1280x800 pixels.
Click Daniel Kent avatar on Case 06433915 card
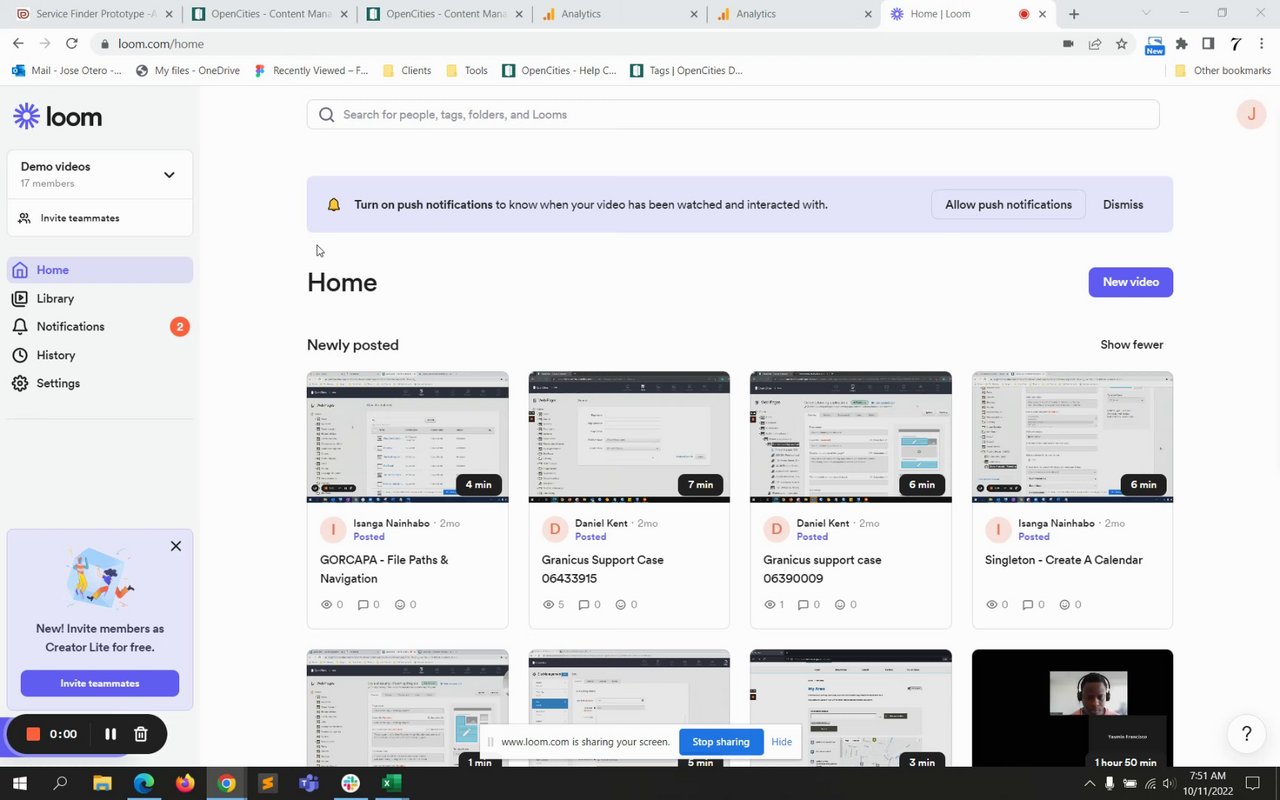point(555,529)
